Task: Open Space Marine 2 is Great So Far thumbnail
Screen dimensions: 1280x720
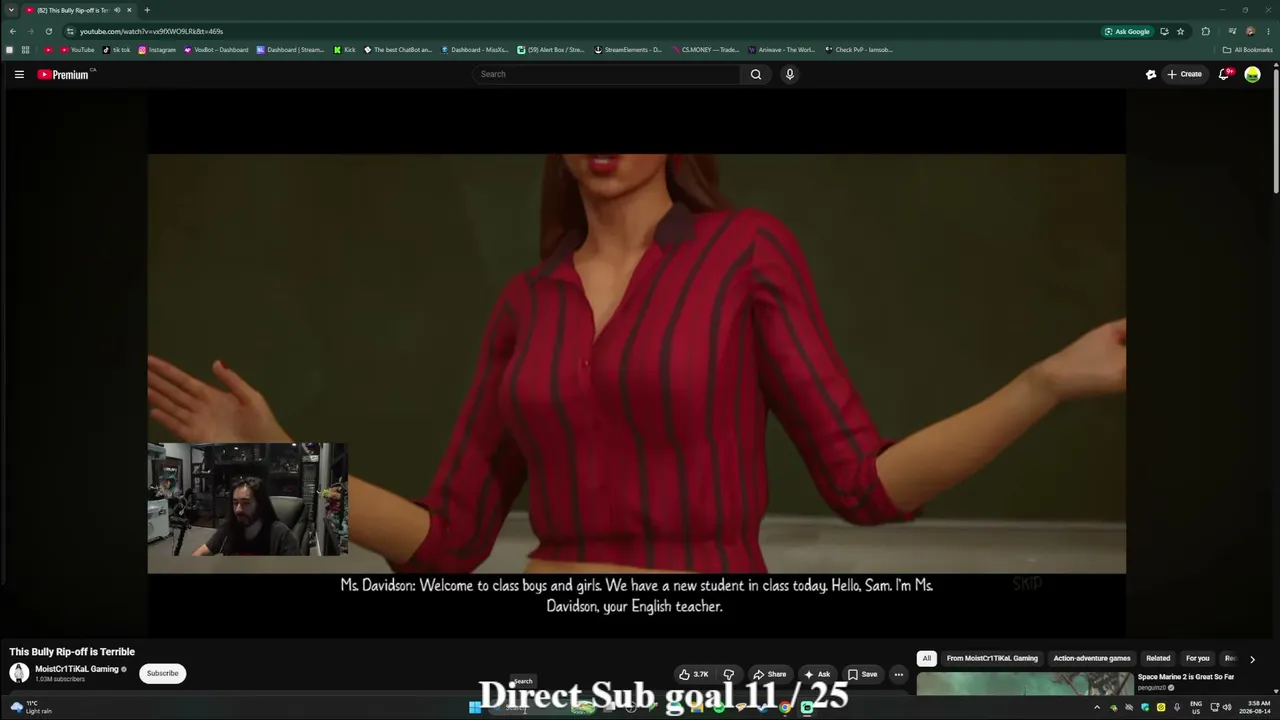Action: pyautogui.click(x=1025, y=684)
